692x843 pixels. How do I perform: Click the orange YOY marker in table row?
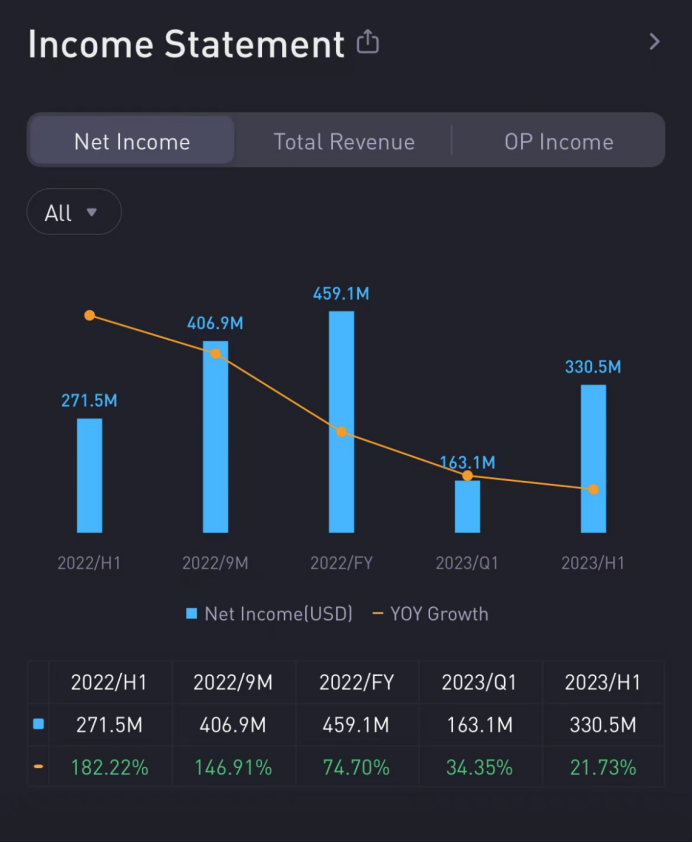pyautogui.click(x=38, y=766)
